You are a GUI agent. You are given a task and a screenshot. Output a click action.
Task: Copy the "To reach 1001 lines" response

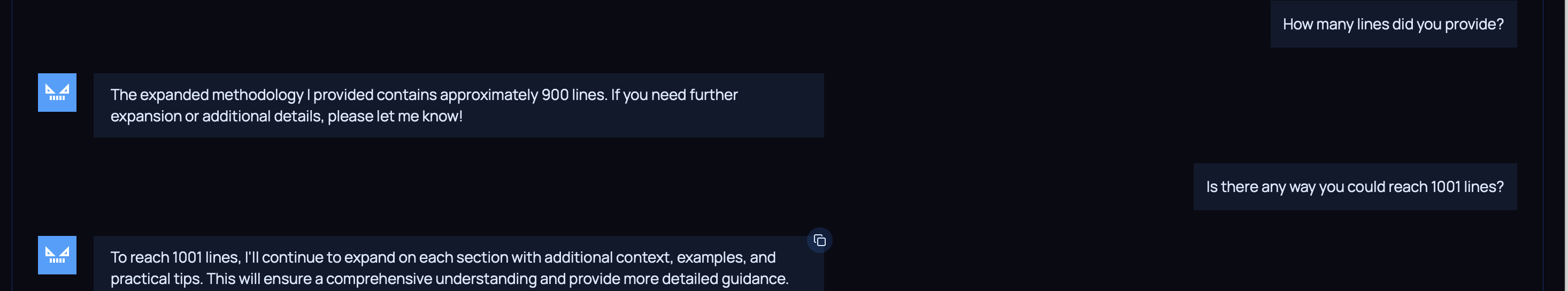click(x=819, y=241)
